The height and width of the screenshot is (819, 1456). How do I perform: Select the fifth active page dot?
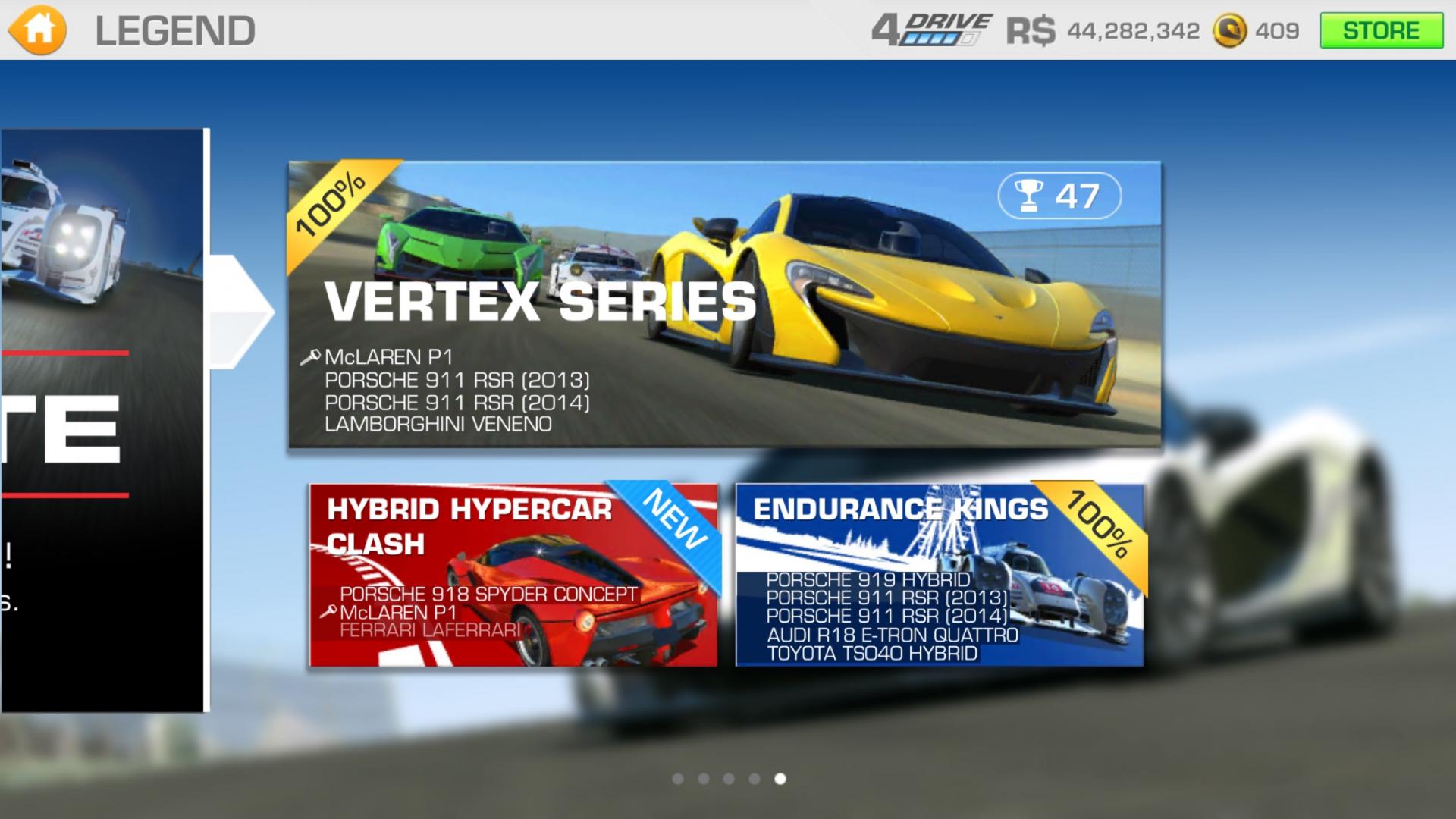pyautogui.click(x=780, y=779)
